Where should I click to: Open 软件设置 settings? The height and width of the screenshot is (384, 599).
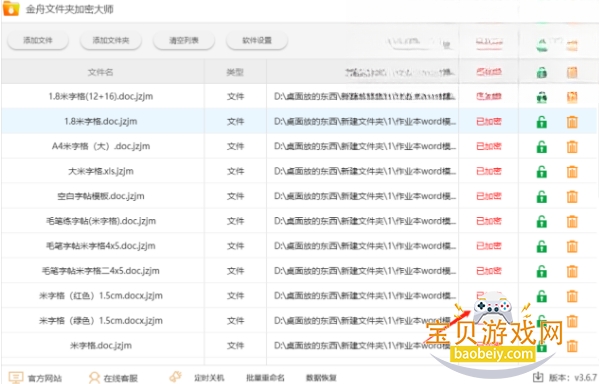coord(257,41)
